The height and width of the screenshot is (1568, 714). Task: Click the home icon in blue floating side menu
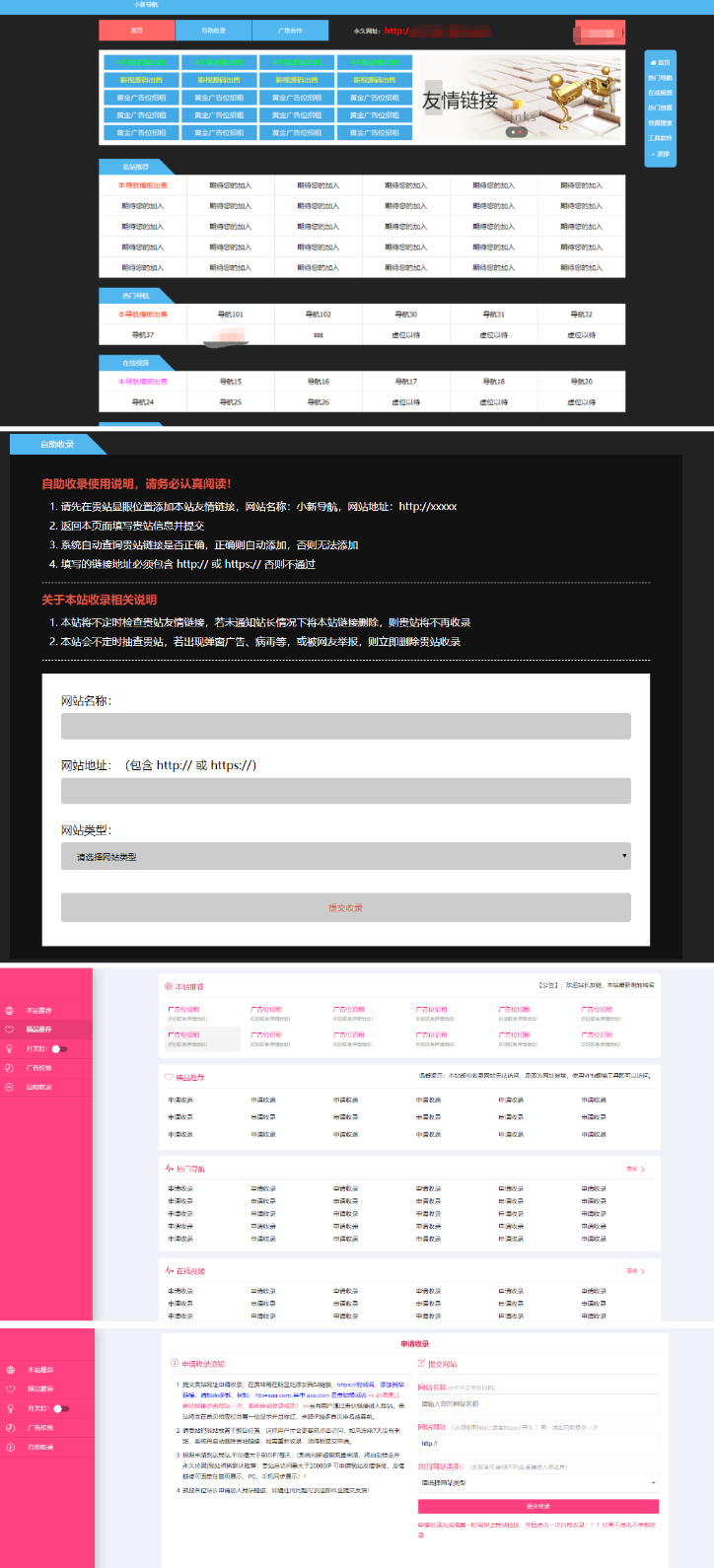point(652,62)
